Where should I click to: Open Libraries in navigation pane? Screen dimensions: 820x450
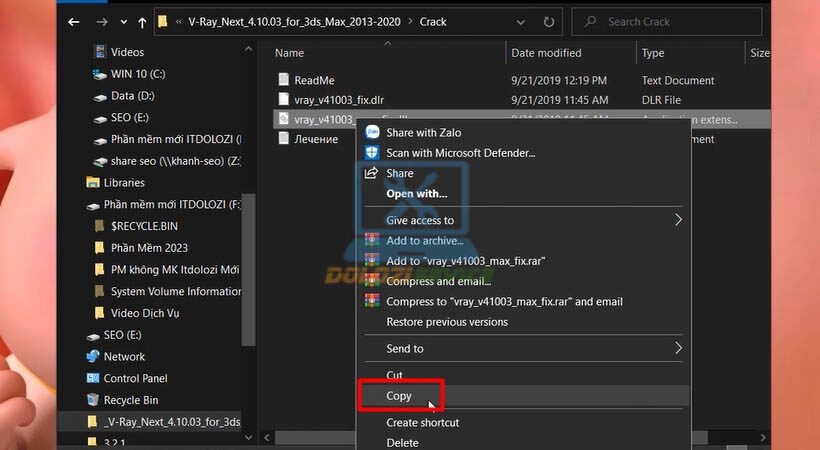coord(124,183)
